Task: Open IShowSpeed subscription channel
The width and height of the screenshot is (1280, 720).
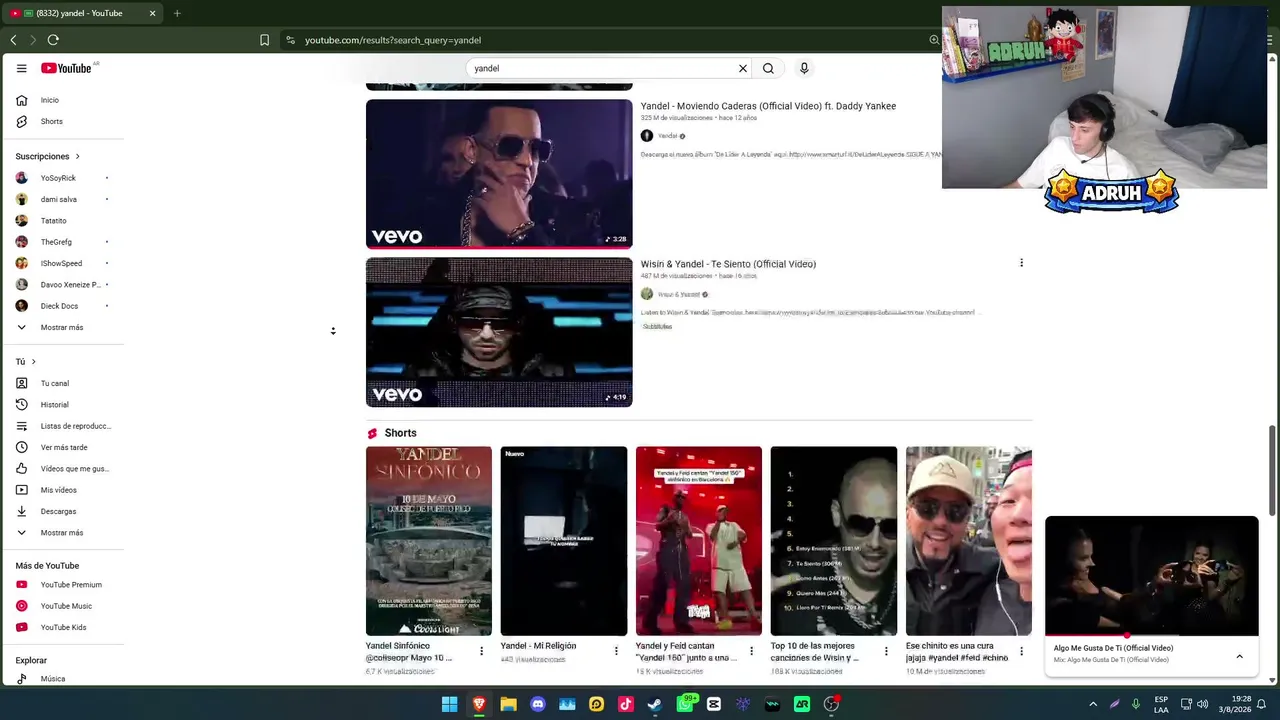Action: click(x=62, y=263)
